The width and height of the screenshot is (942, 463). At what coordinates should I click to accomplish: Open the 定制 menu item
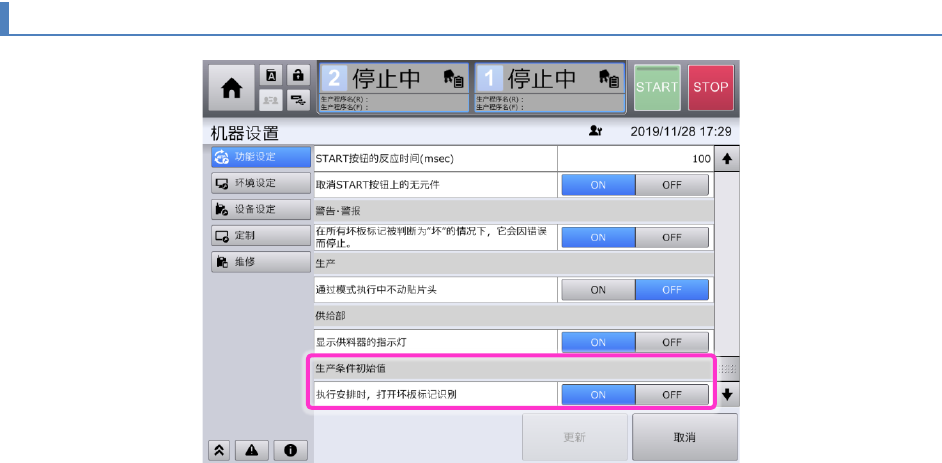tap(261, 236)
